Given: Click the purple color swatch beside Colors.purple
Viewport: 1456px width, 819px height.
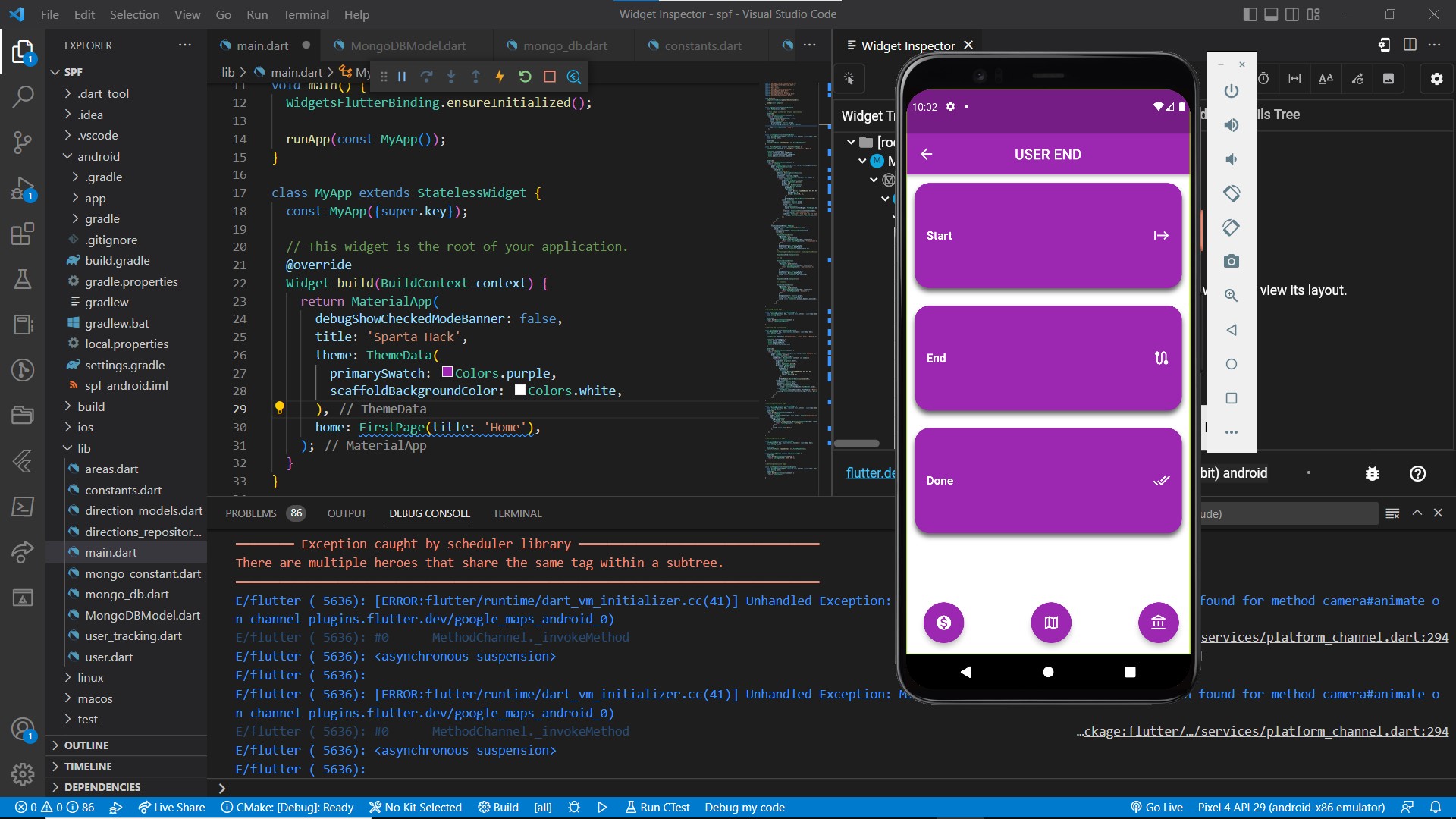Looking at the screenshot, I should (x=447, y=372).
